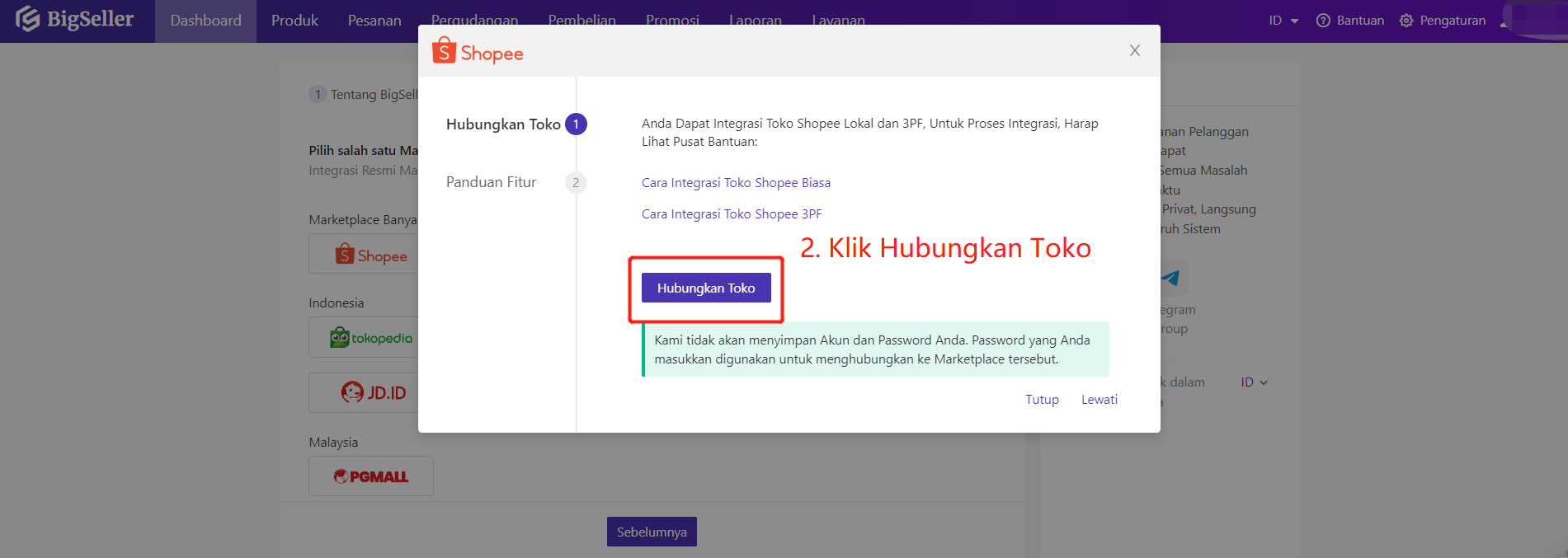Expand the ID language dropdown in header

pyautogui.click(x=1283, y=21)
